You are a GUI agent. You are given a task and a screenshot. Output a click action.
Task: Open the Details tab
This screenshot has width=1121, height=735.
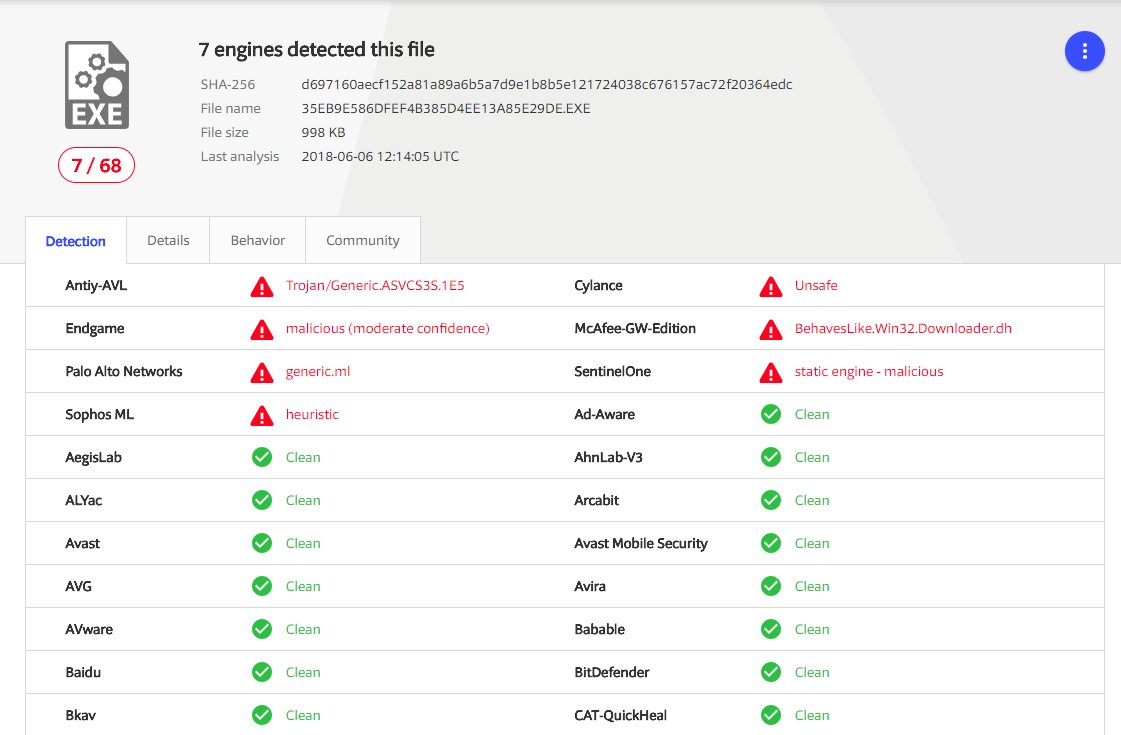(x=168, y=240)
